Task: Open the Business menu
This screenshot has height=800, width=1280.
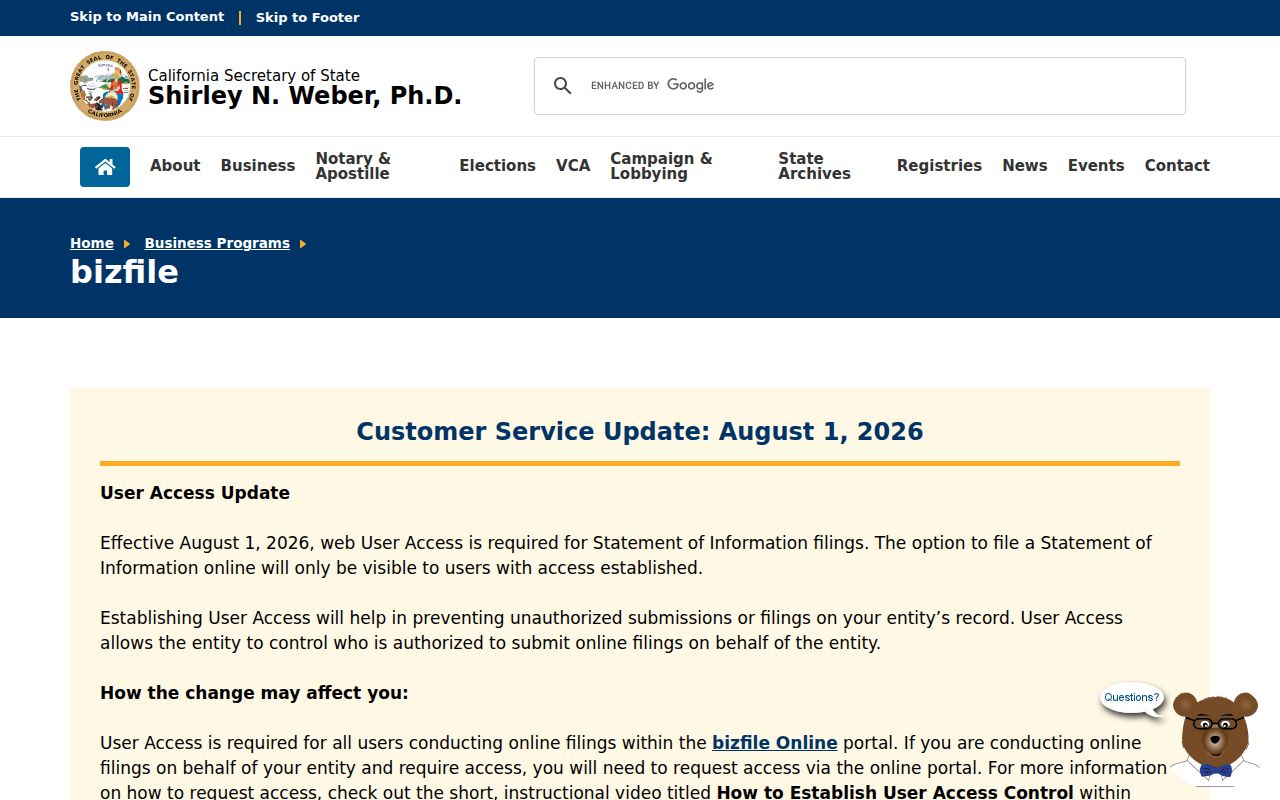Action: click(x=258, y=166)
